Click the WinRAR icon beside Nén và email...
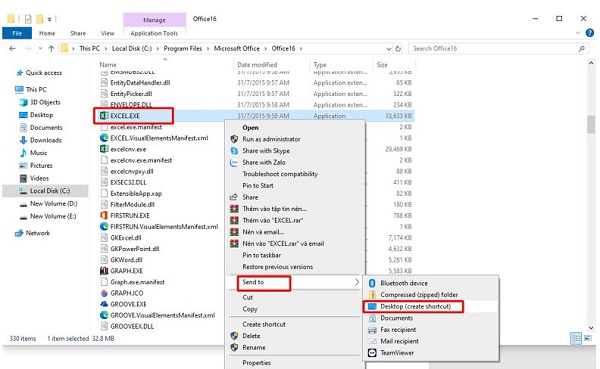The image size is (600, 369). 234,232
